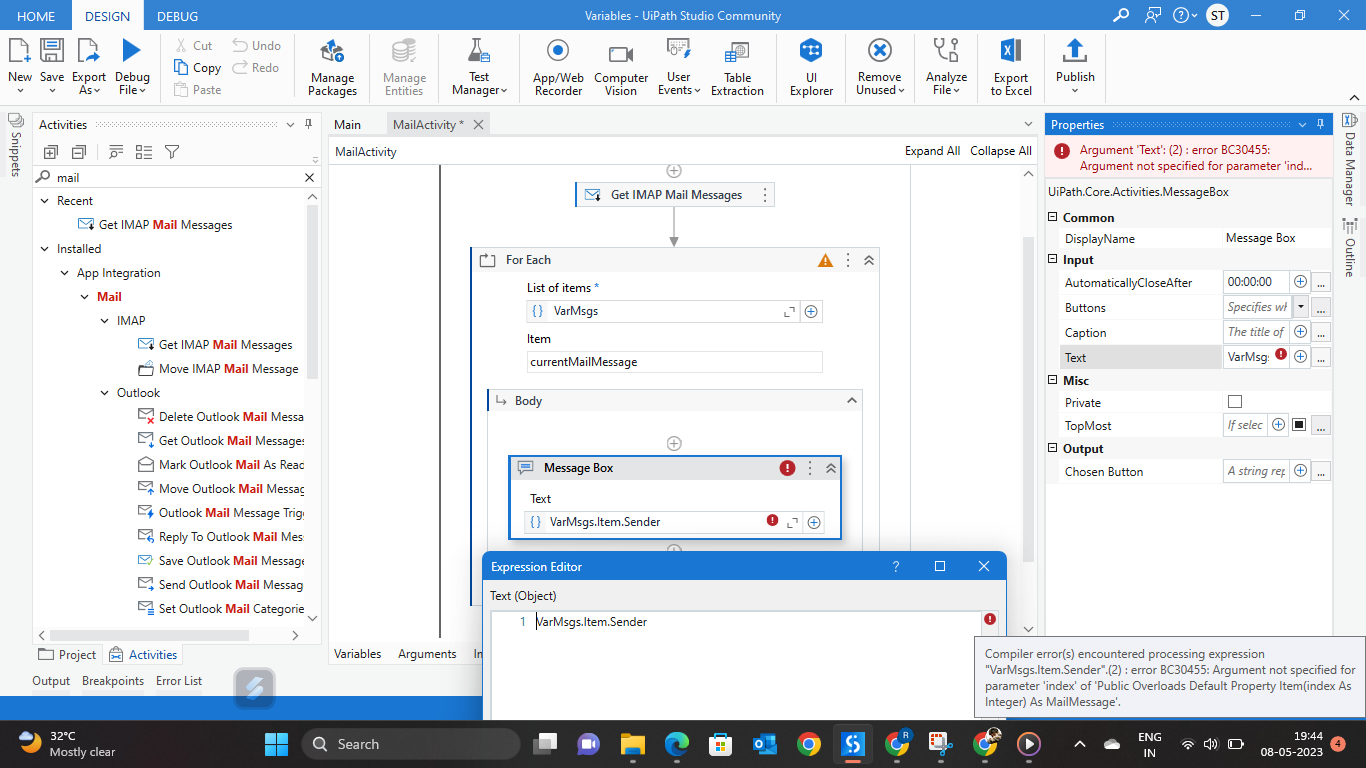1366x768 pixels.
Task: Open Windows Start menu
Action: 276,744
